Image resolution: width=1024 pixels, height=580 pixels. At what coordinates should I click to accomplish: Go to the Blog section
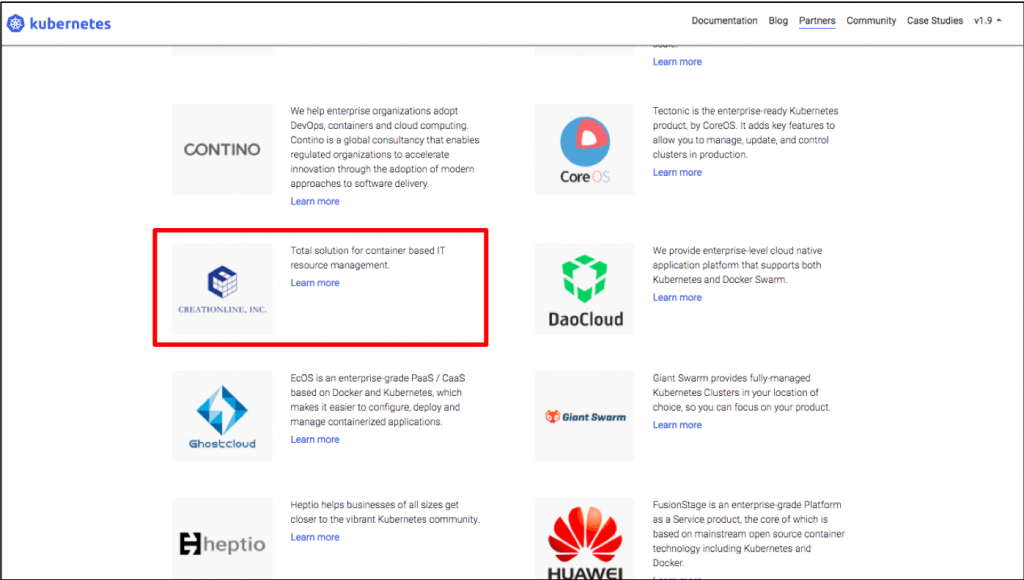[x=778, y=21]
